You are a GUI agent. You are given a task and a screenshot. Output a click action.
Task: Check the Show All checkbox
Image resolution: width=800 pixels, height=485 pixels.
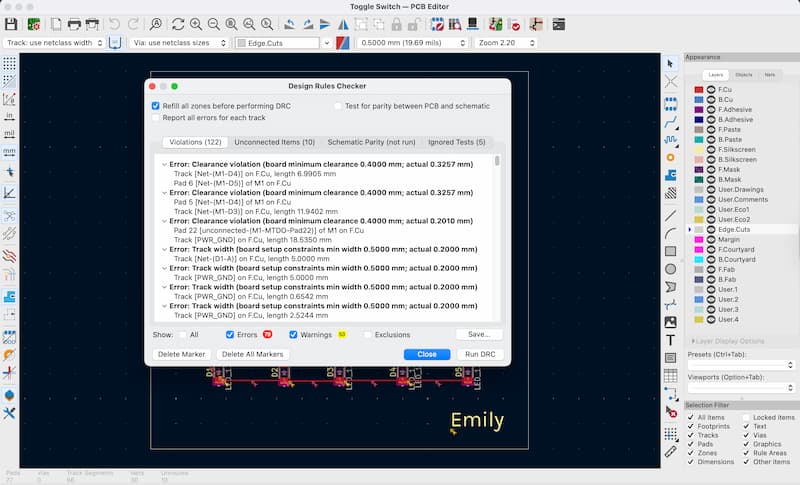(x=183, y=335)
